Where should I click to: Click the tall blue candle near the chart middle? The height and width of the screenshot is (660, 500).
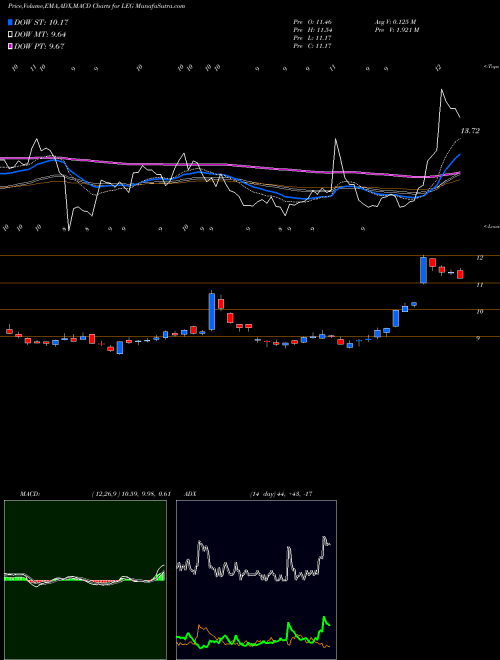click(x=212, y=311)
